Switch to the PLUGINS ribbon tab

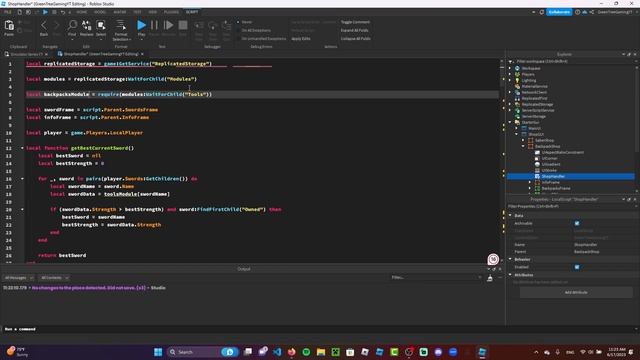click(x=171, y=12)
